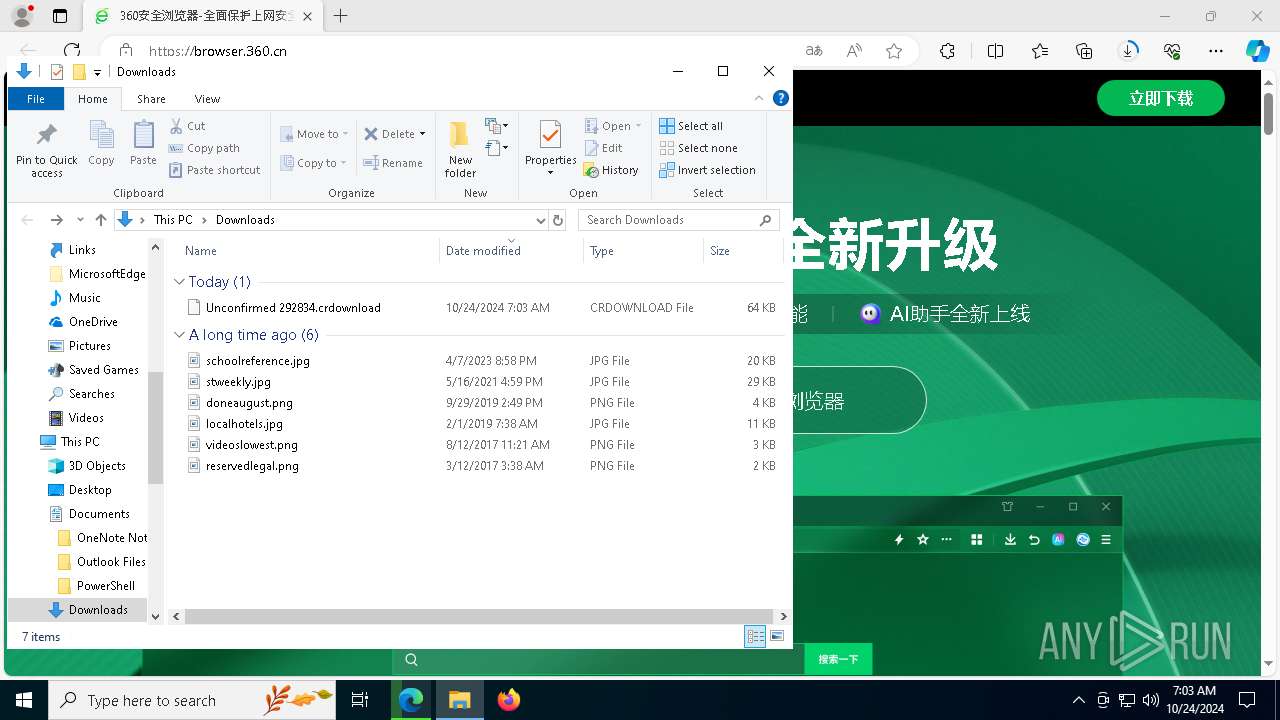Click the History ribbon button
This screenshot has width=1280, height=720.
(x=611, y=170)
